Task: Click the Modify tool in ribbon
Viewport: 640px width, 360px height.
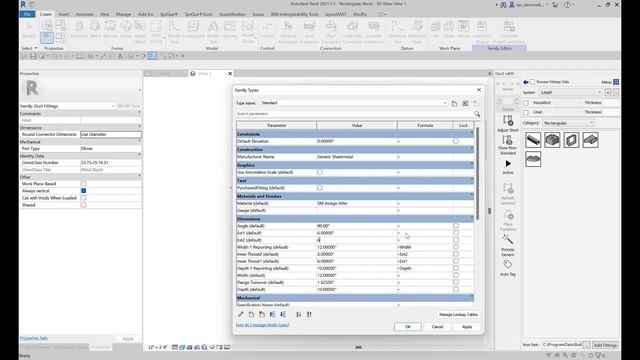Action: (x=29, y=30)
